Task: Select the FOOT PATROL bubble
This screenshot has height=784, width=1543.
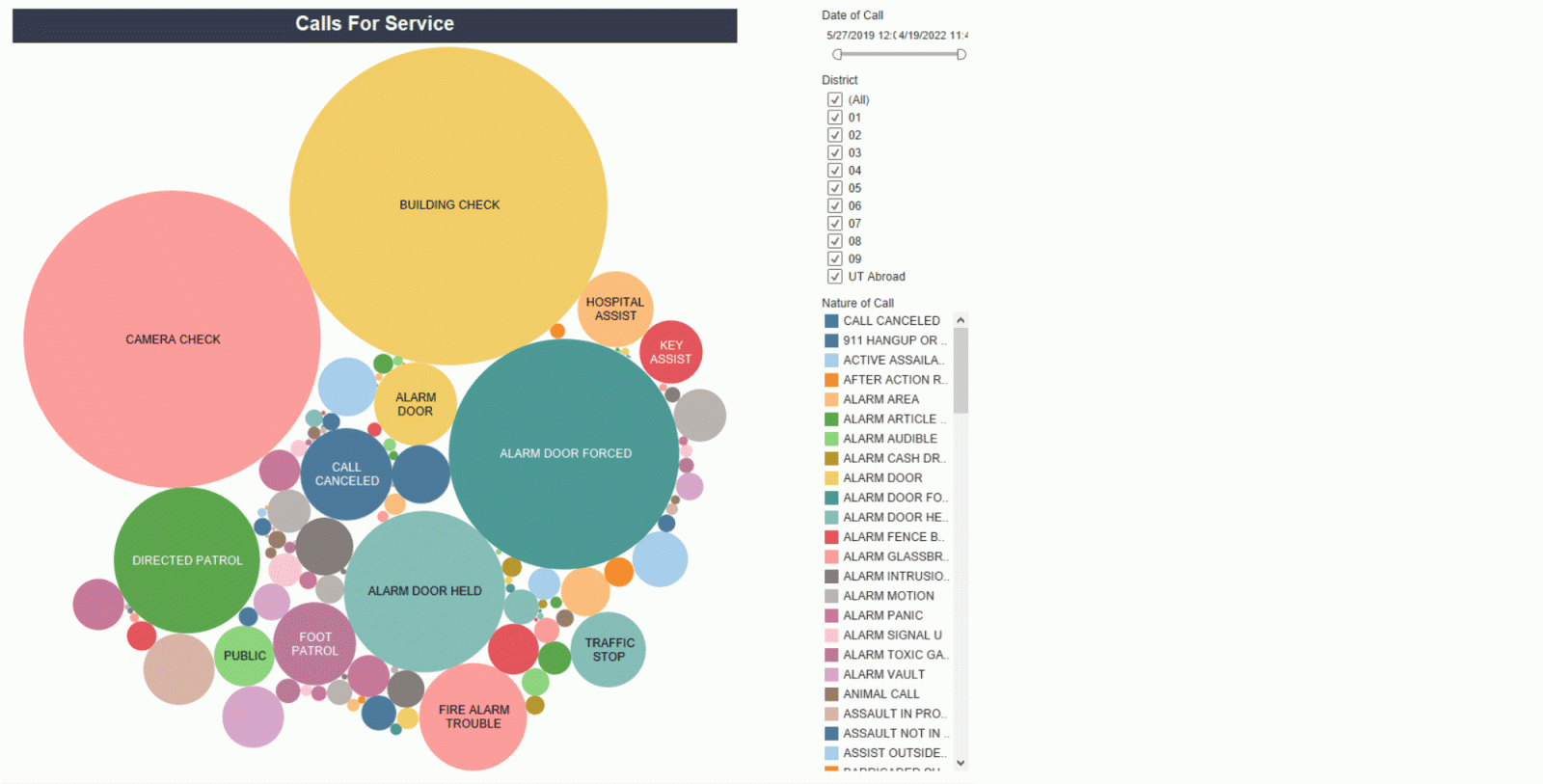Action: coord(314,644)
